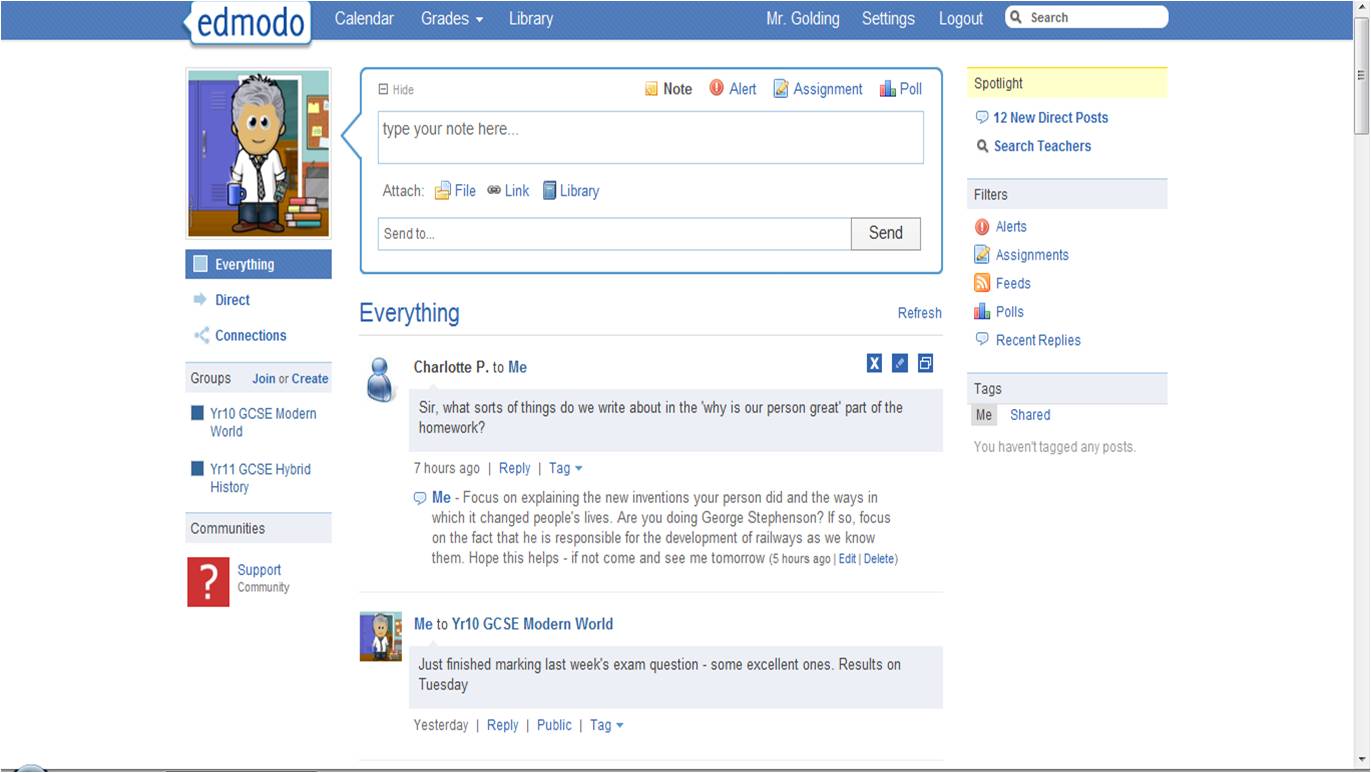
Task: Click the pencil icon on Charlotte's post
Action: (x=900, y=363)
